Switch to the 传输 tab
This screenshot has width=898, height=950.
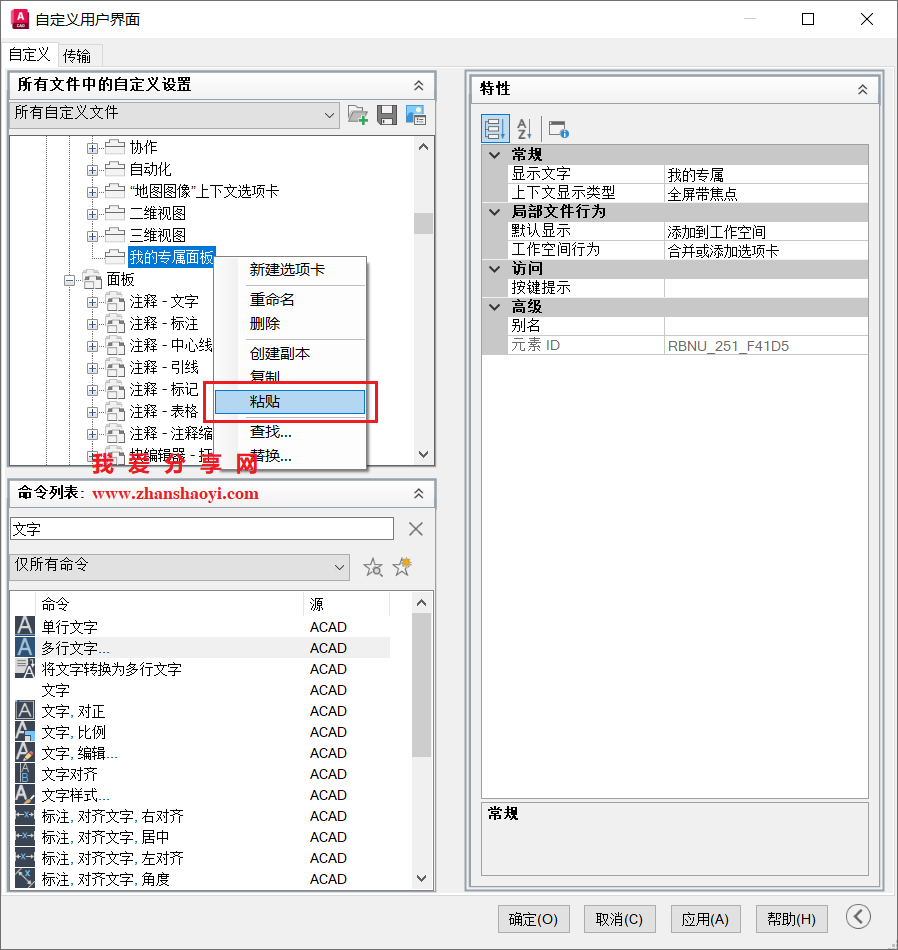pos(79,55)
